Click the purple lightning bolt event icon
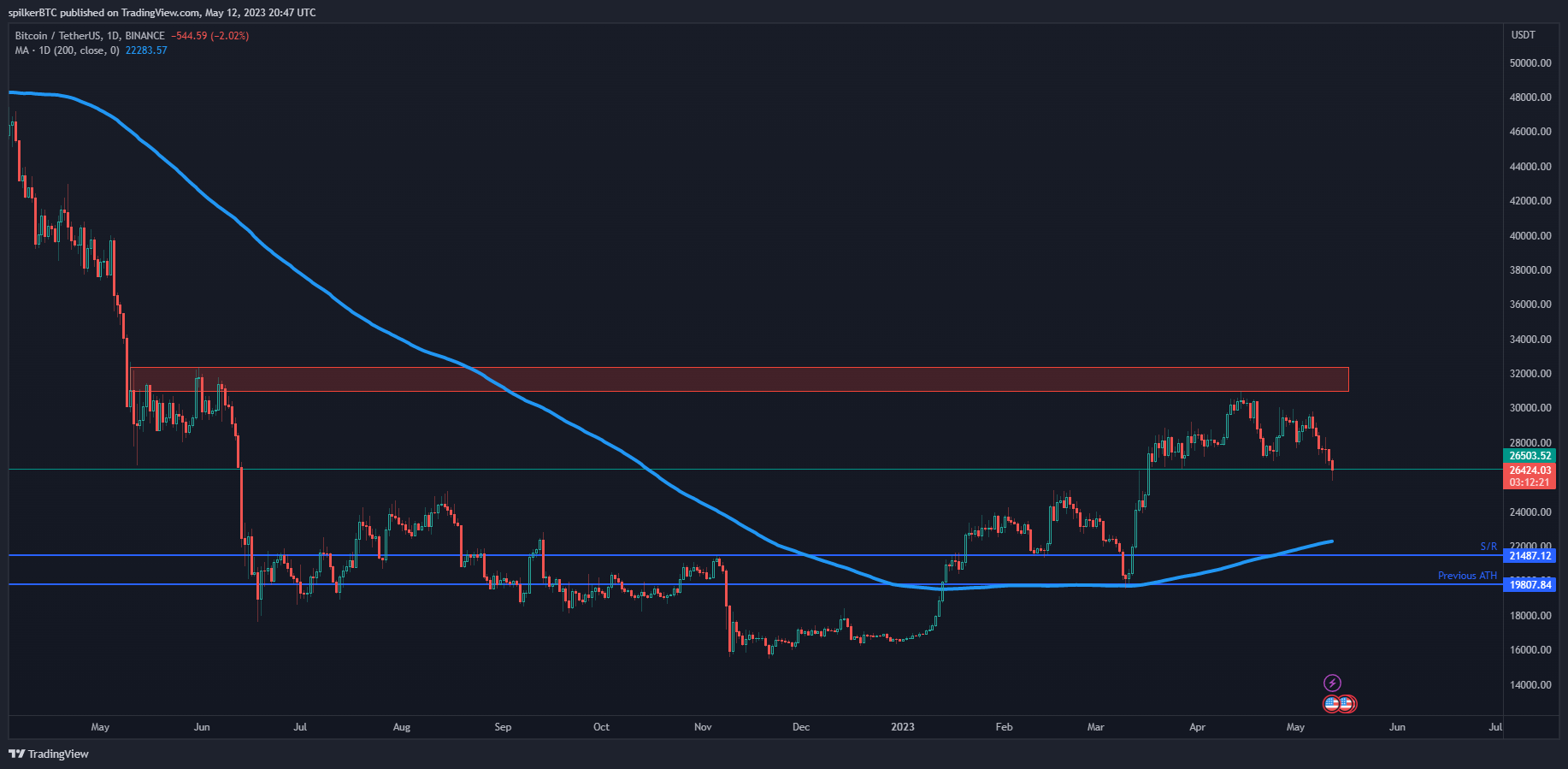Screen dimensions: 1568x769 [1332, 683]
